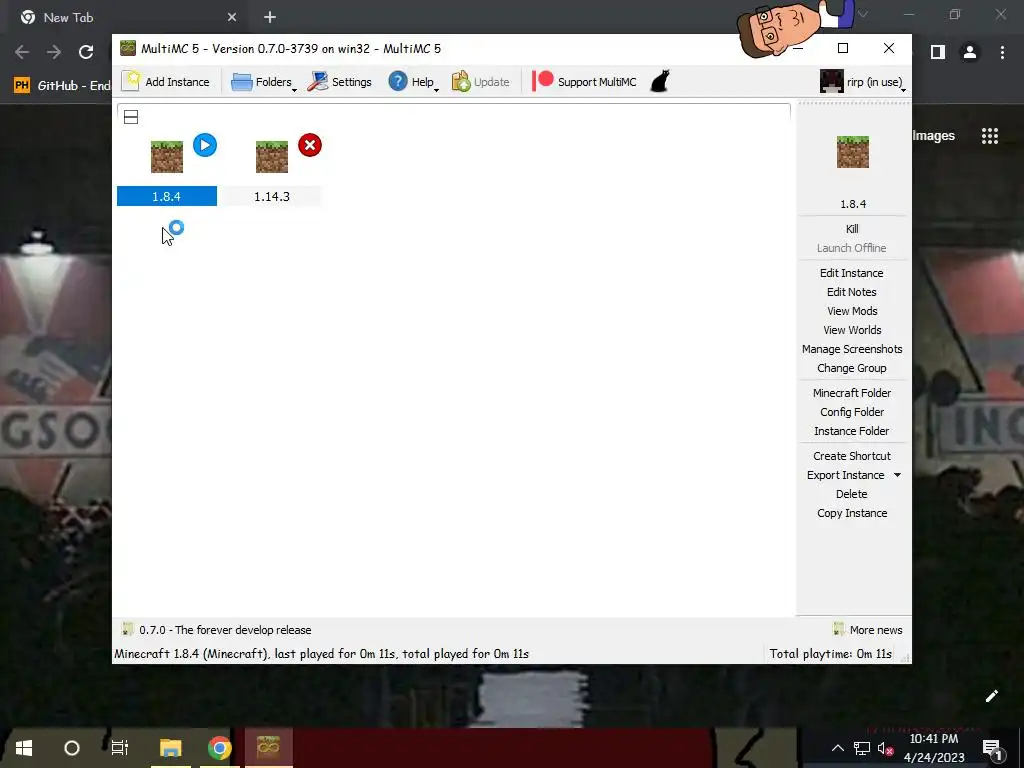Click Change Group
This screenshot has height=768, width=1024.
(x=852, y=368)
